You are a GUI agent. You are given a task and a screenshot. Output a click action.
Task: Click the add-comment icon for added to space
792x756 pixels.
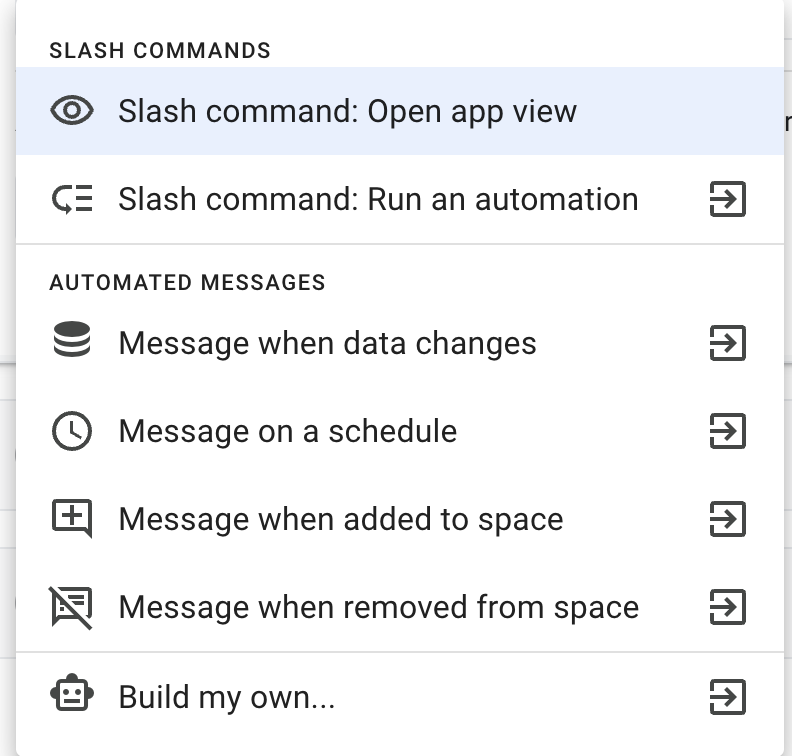72,519
